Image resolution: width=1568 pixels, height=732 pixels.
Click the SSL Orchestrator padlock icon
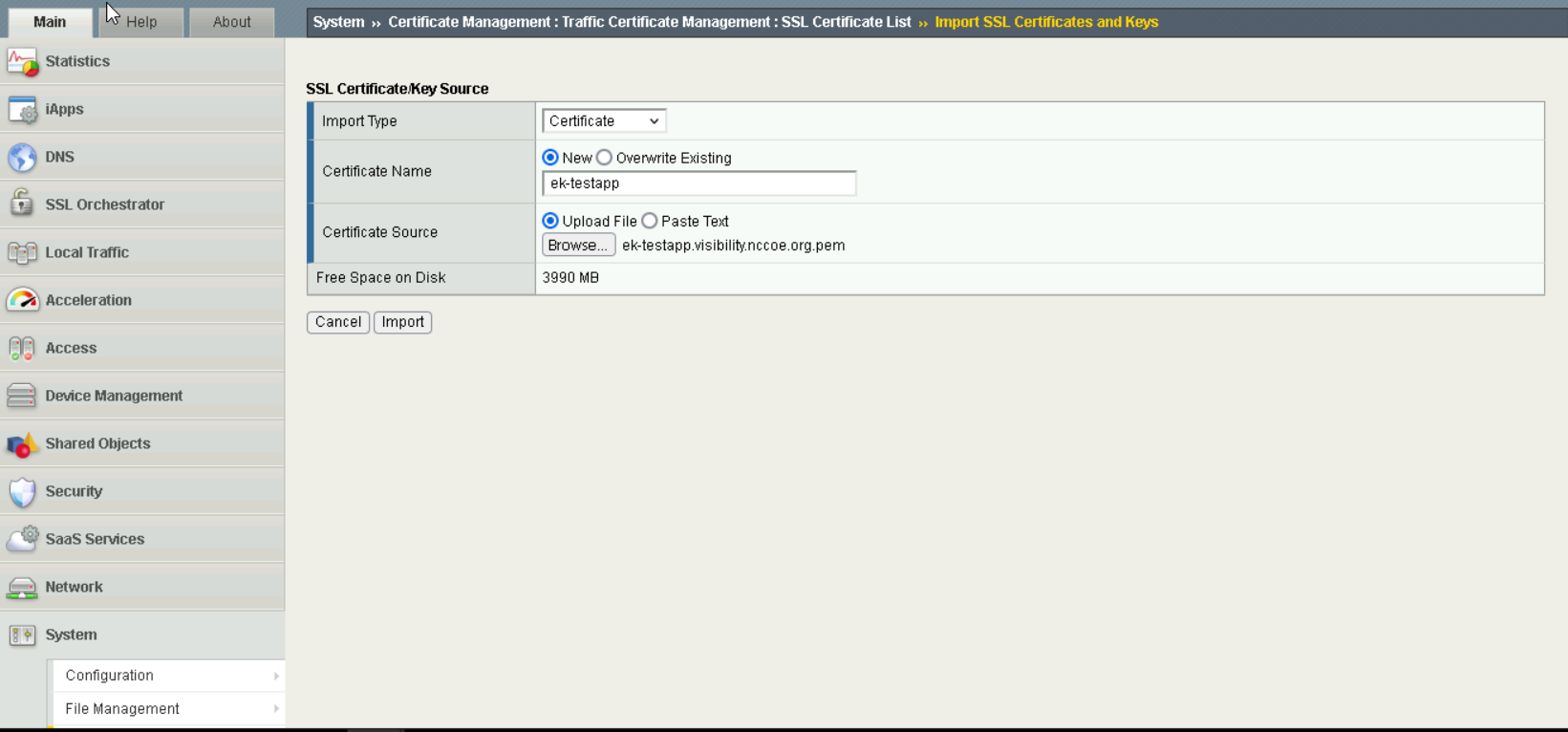point(22,204)
